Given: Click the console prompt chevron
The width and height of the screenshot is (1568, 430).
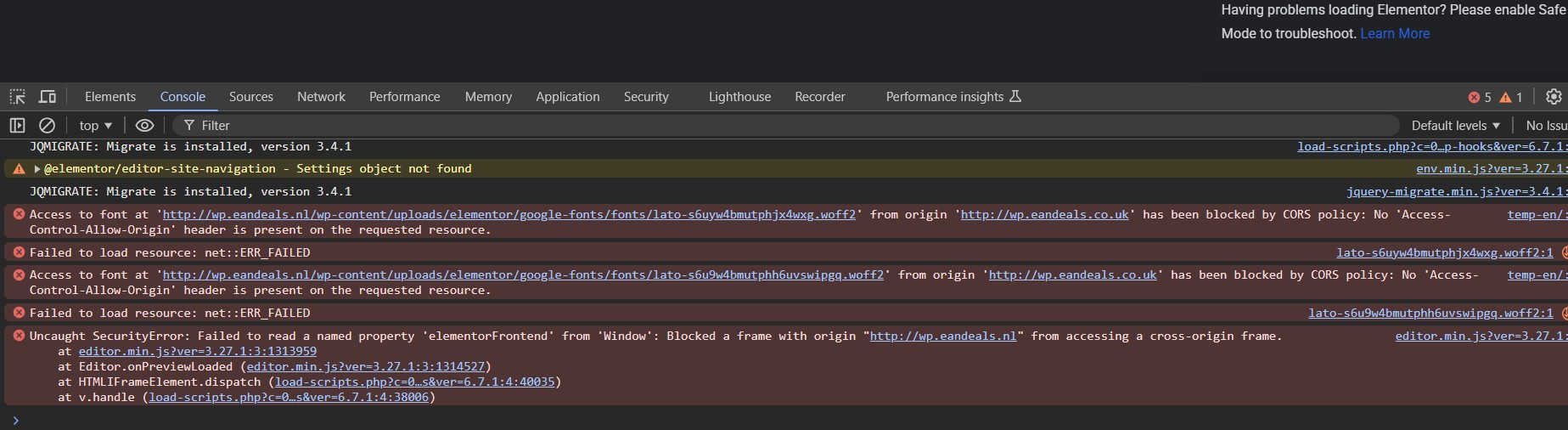Looking at the screenshot, I should point(15,421).
